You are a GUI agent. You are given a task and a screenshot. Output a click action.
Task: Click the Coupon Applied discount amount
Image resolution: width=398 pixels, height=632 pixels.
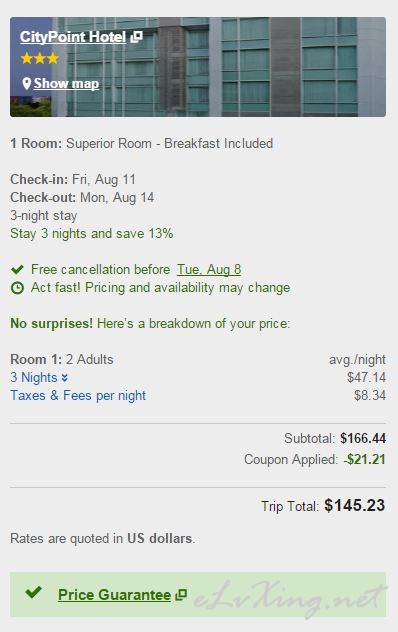pyautogui.click(x=365, y=459)
